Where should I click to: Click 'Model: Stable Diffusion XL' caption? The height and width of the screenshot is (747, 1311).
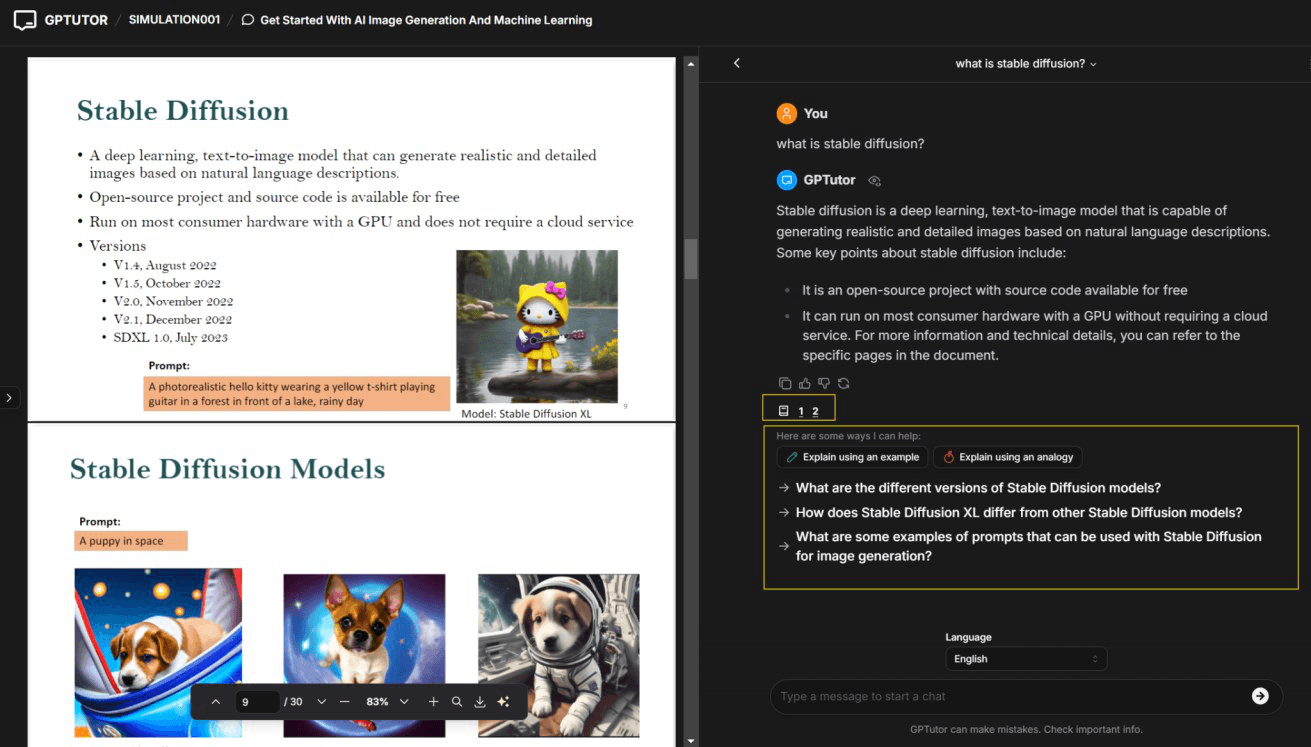[x=526, y=414]
